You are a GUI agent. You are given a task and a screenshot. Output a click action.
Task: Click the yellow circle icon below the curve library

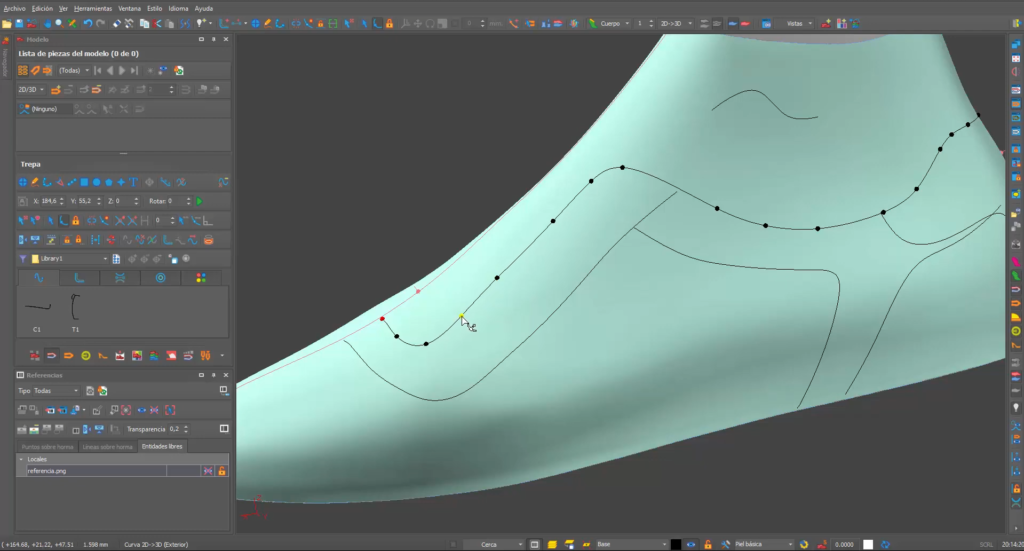pos(85,355)
